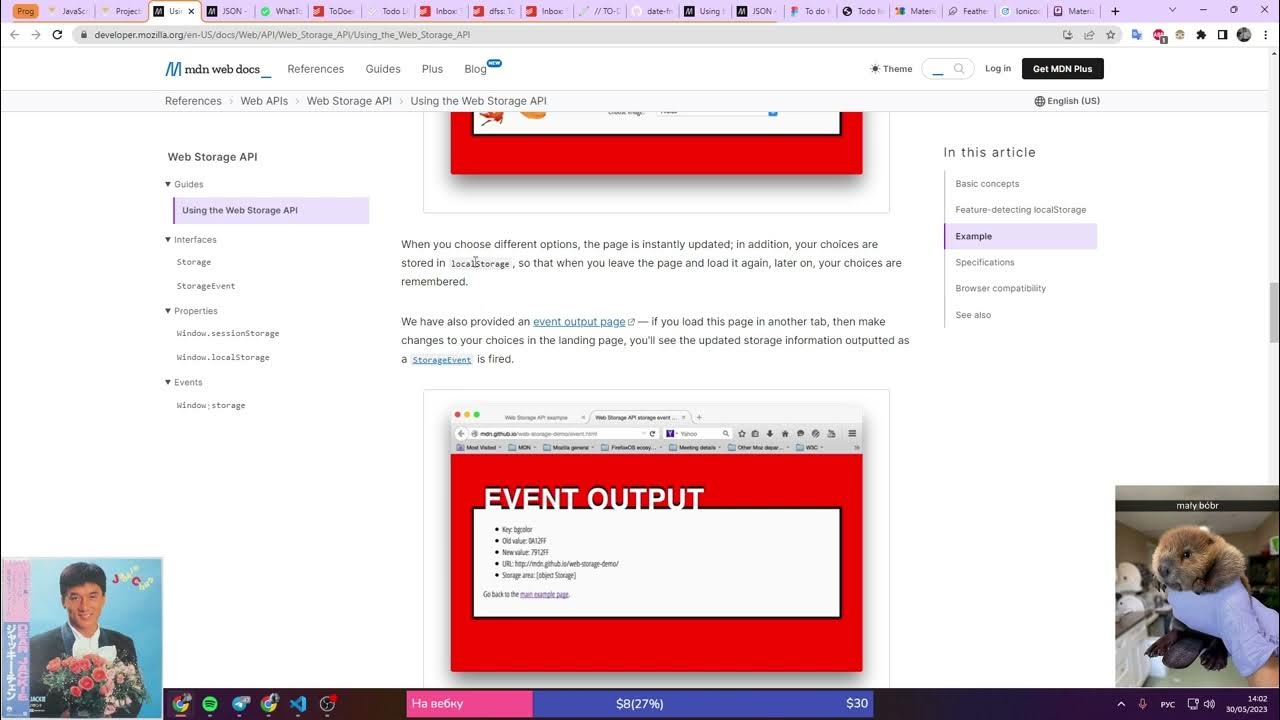The image size is (1280, 720).
Task: Click the share page icon in address bar
Action: (1089, 34)
